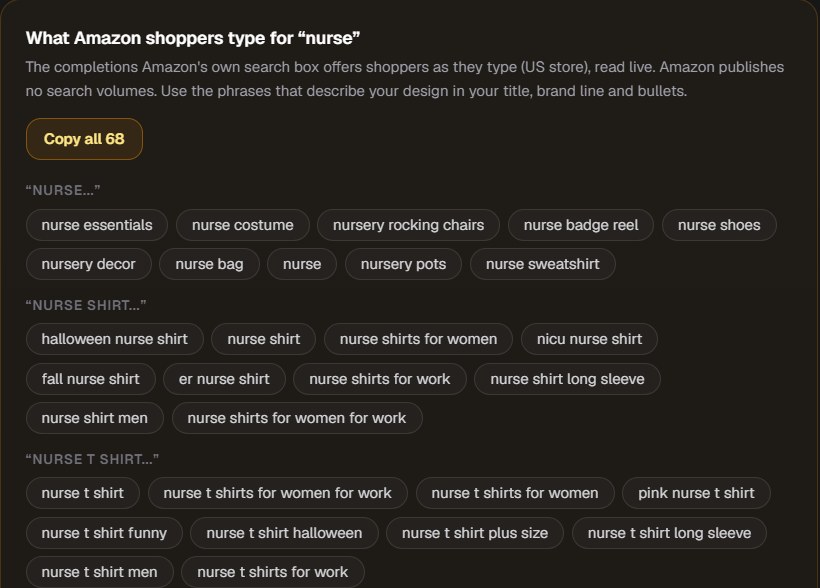
Task: Choose the nursery rocking chairs chip
Action: (x=408, y=225)
